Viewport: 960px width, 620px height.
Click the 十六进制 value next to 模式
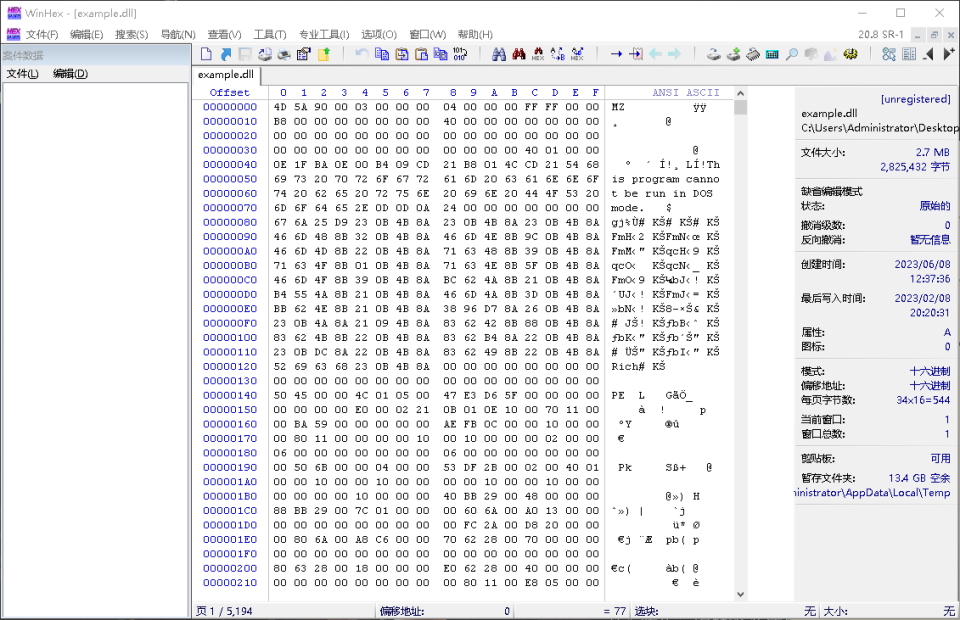930,372
